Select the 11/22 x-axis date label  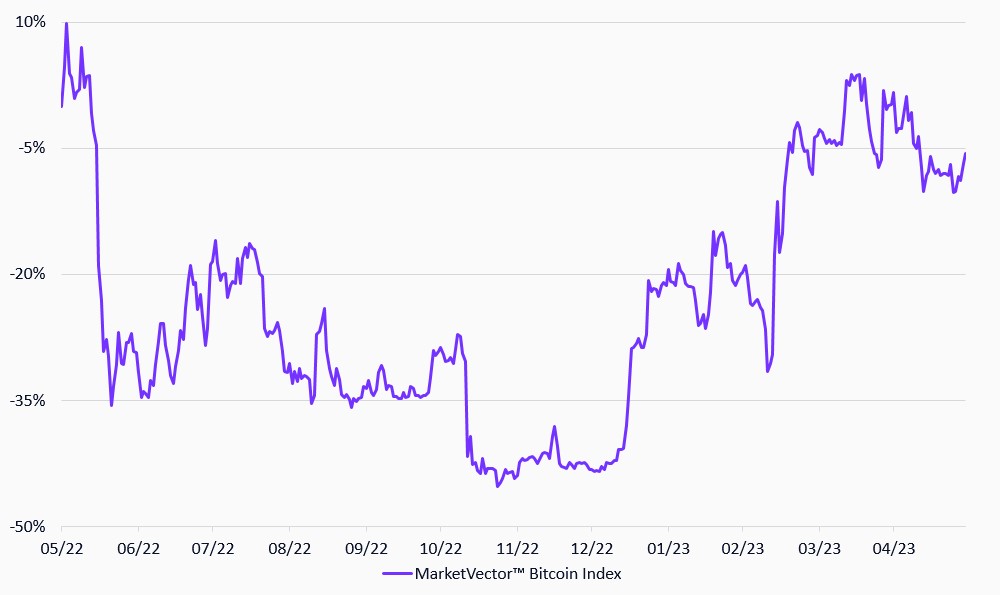click(x=516, y=548)
